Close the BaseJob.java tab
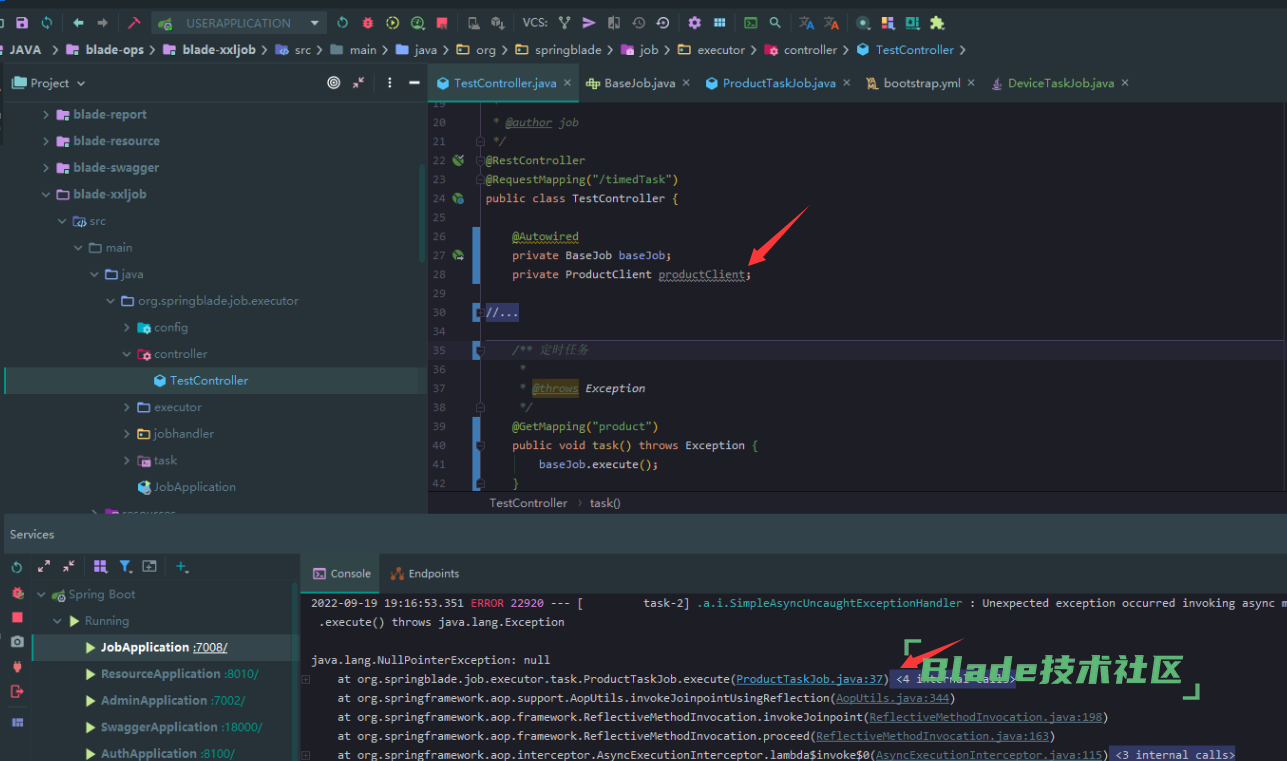 686,83
